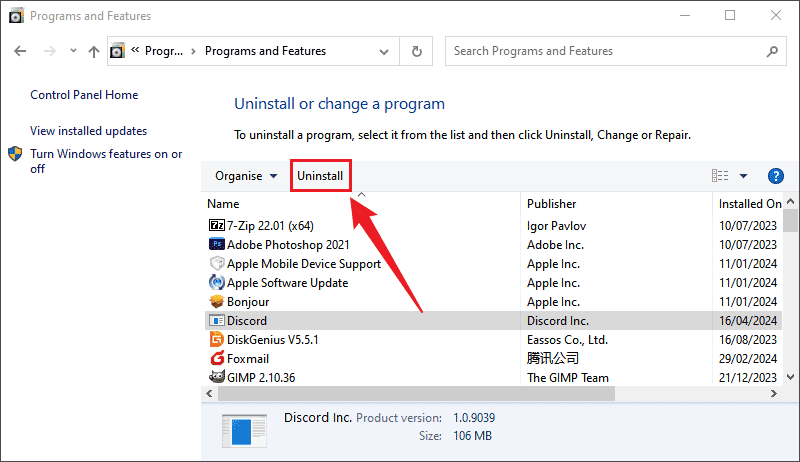Select Apple Mobile Device Support entry
The width and height of the screenshot is (800, 462).
(x=304, y=264)
